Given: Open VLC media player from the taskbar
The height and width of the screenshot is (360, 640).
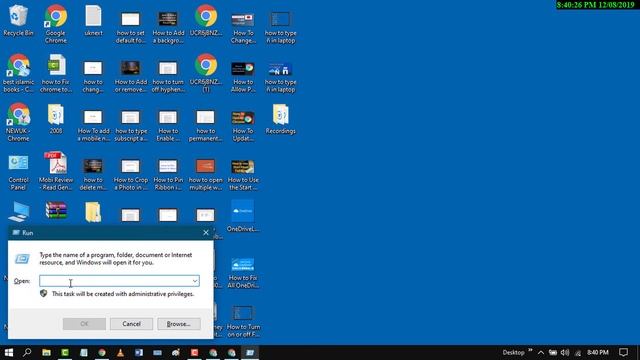Looking at the screenshot, I should pyautogui.click(x=120, y=352).
